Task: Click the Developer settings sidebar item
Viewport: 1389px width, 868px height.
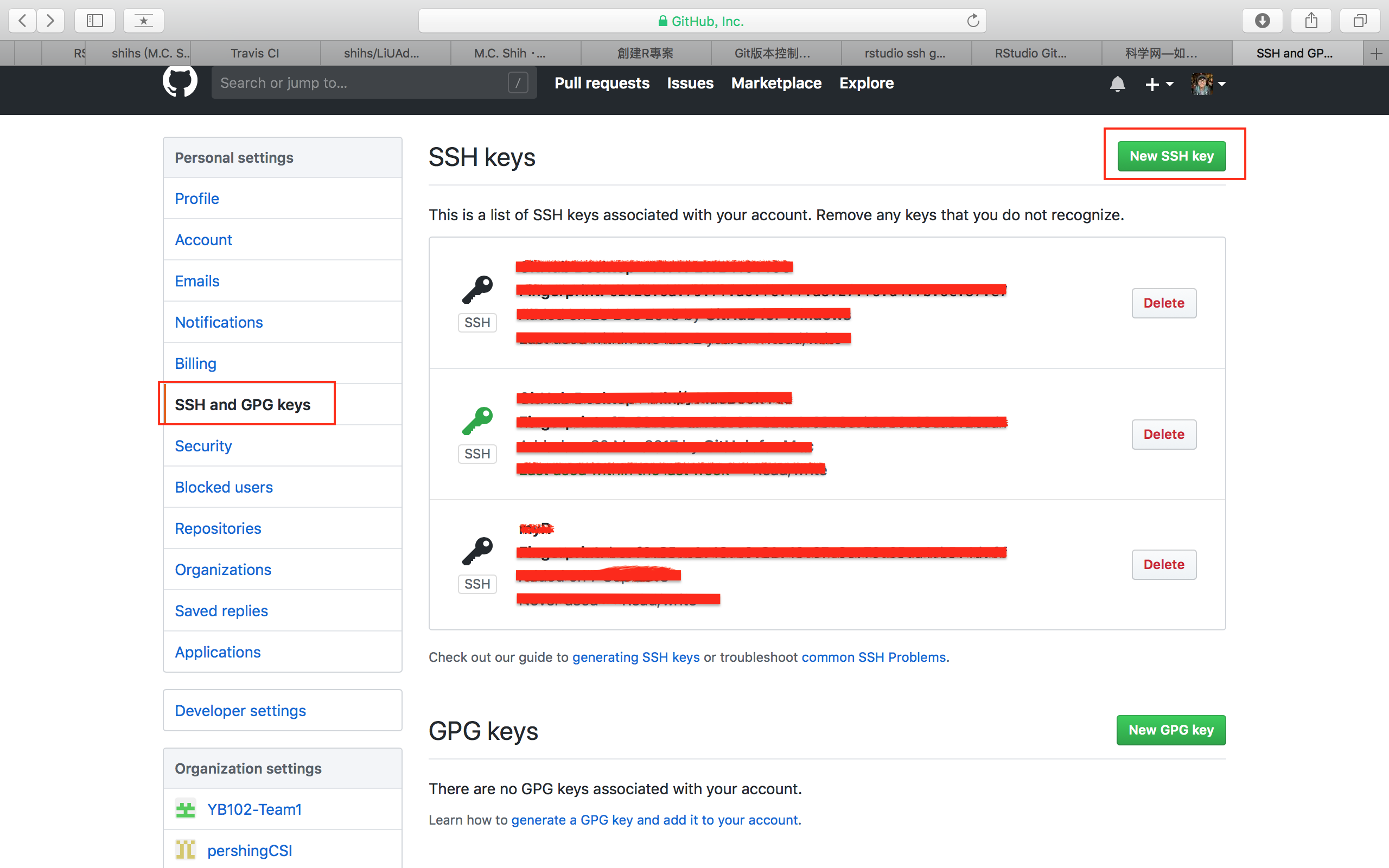Action: pos(240,711)
